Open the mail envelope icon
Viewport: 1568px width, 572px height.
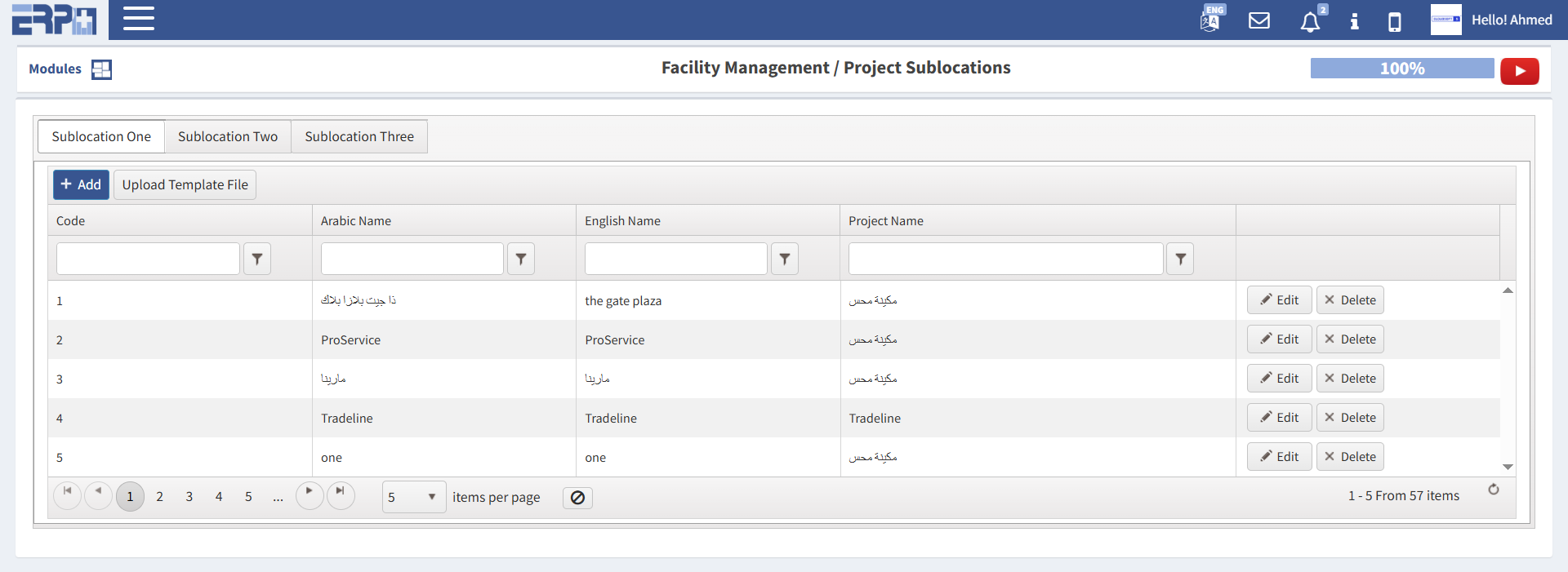1259,20
